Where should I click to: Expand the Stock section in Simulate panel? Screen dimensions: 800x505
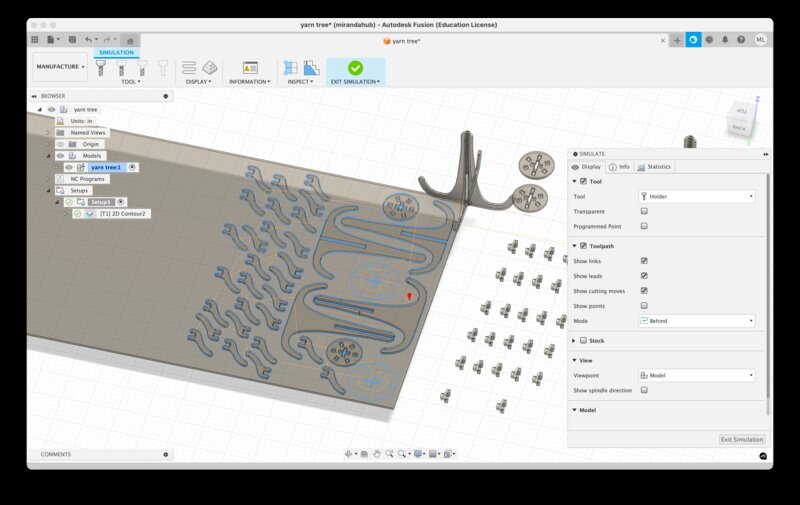[573, 341]
